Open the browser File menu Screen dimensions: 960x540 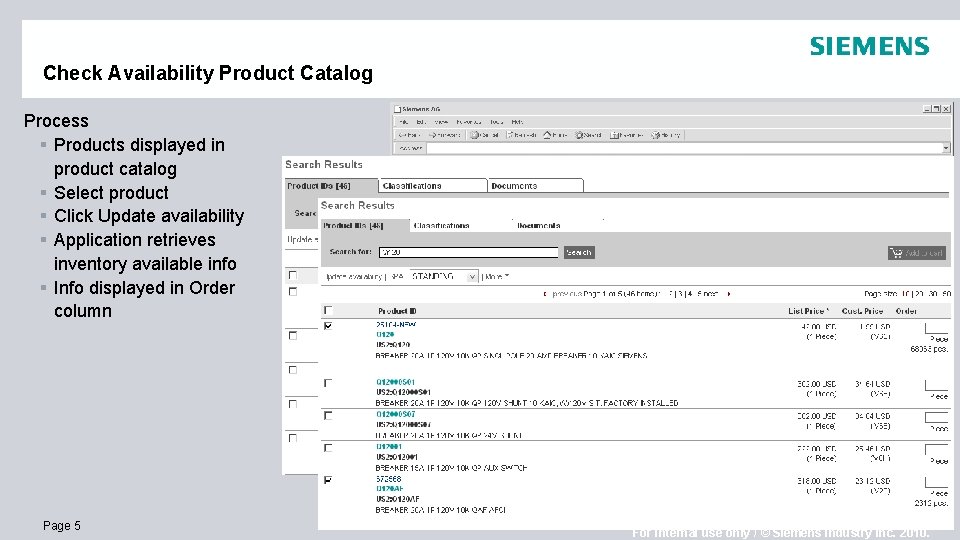pyautogui.click(x=403, y=122)
